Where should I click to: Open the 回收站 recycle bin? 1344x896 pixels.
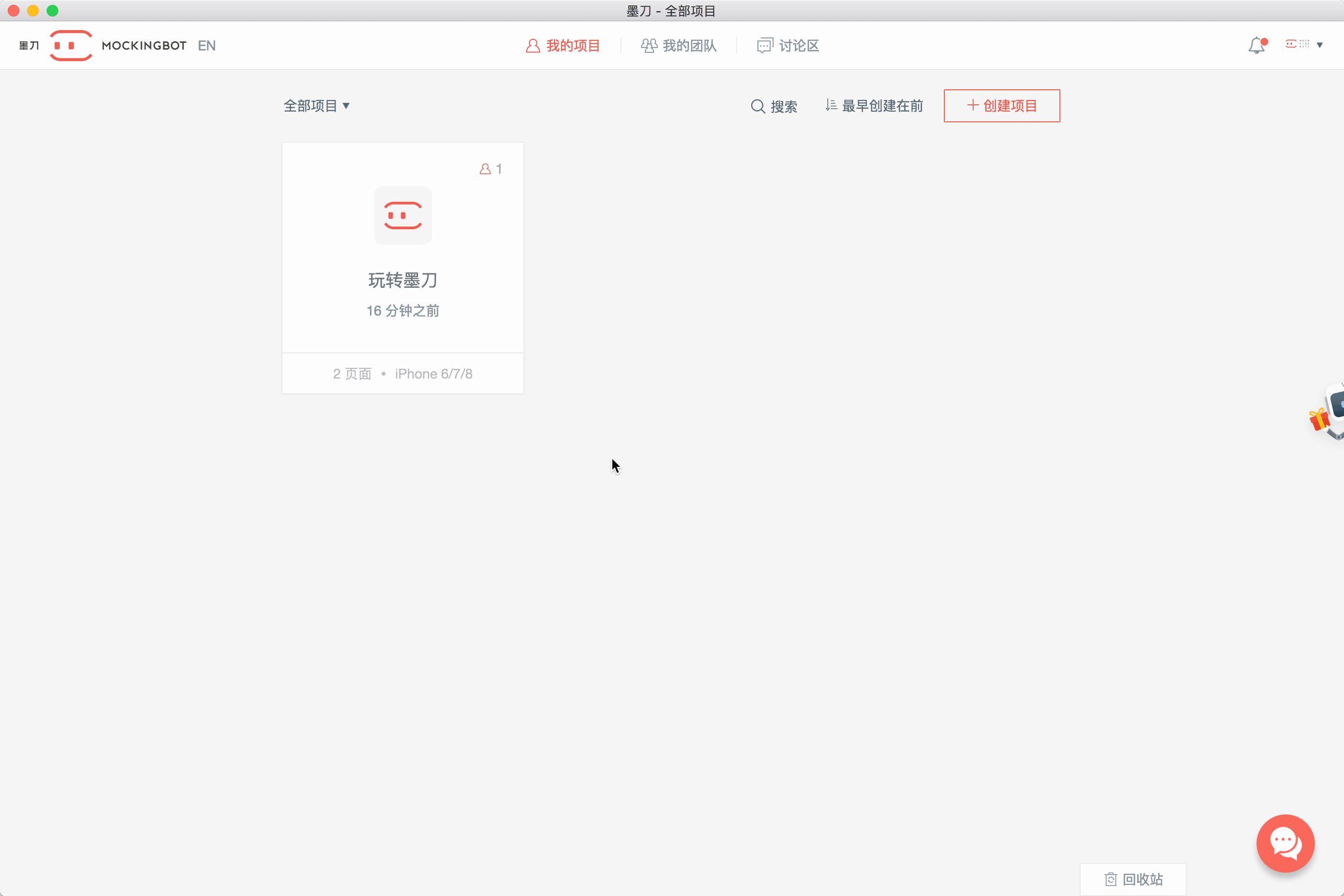[1134, 879]
